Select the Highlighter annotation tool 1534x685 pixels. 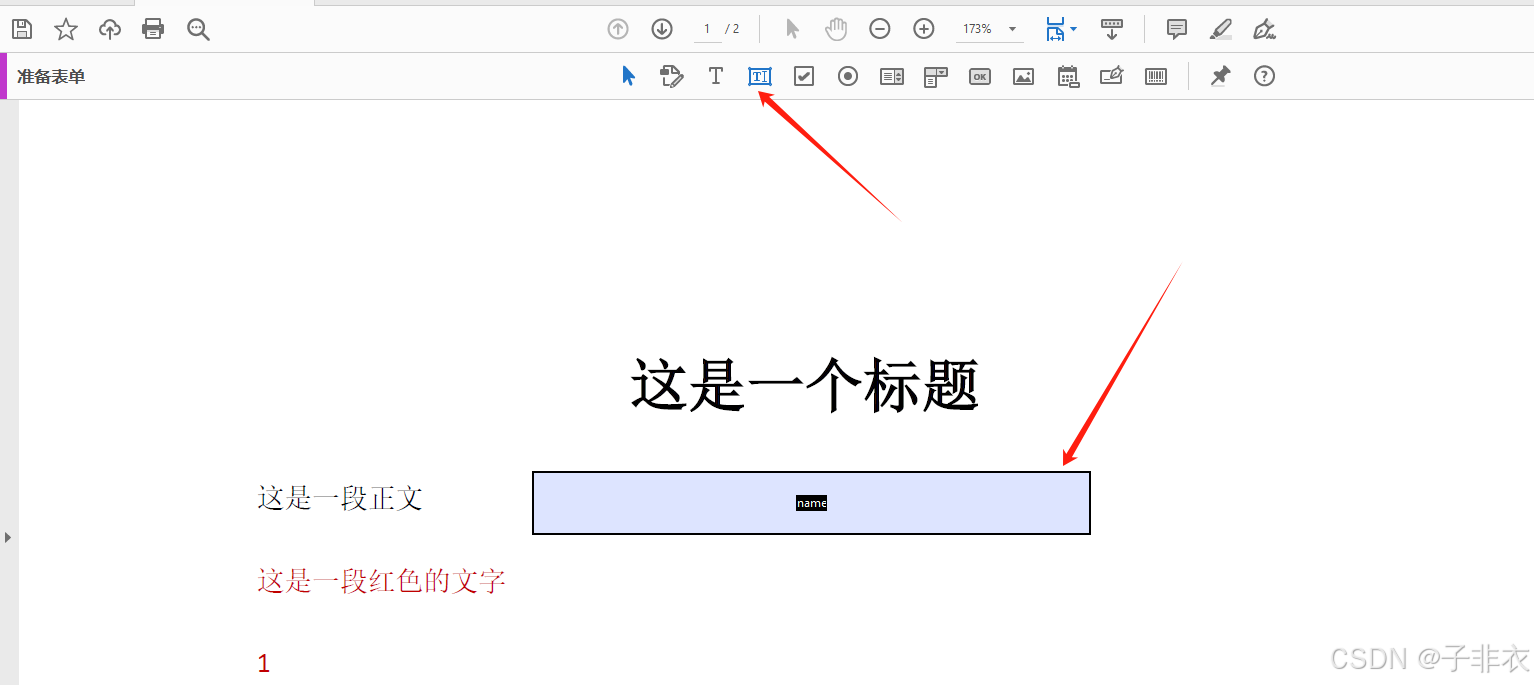click(x=1220, y=29)
